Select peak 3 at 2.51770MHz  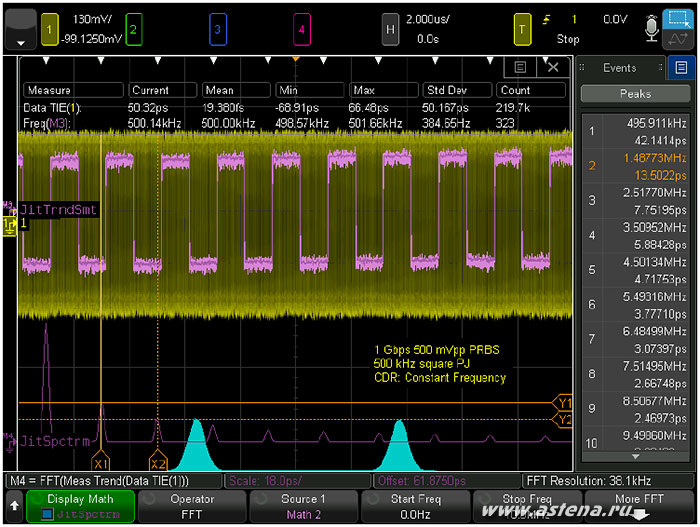click(x=636, y=201)
